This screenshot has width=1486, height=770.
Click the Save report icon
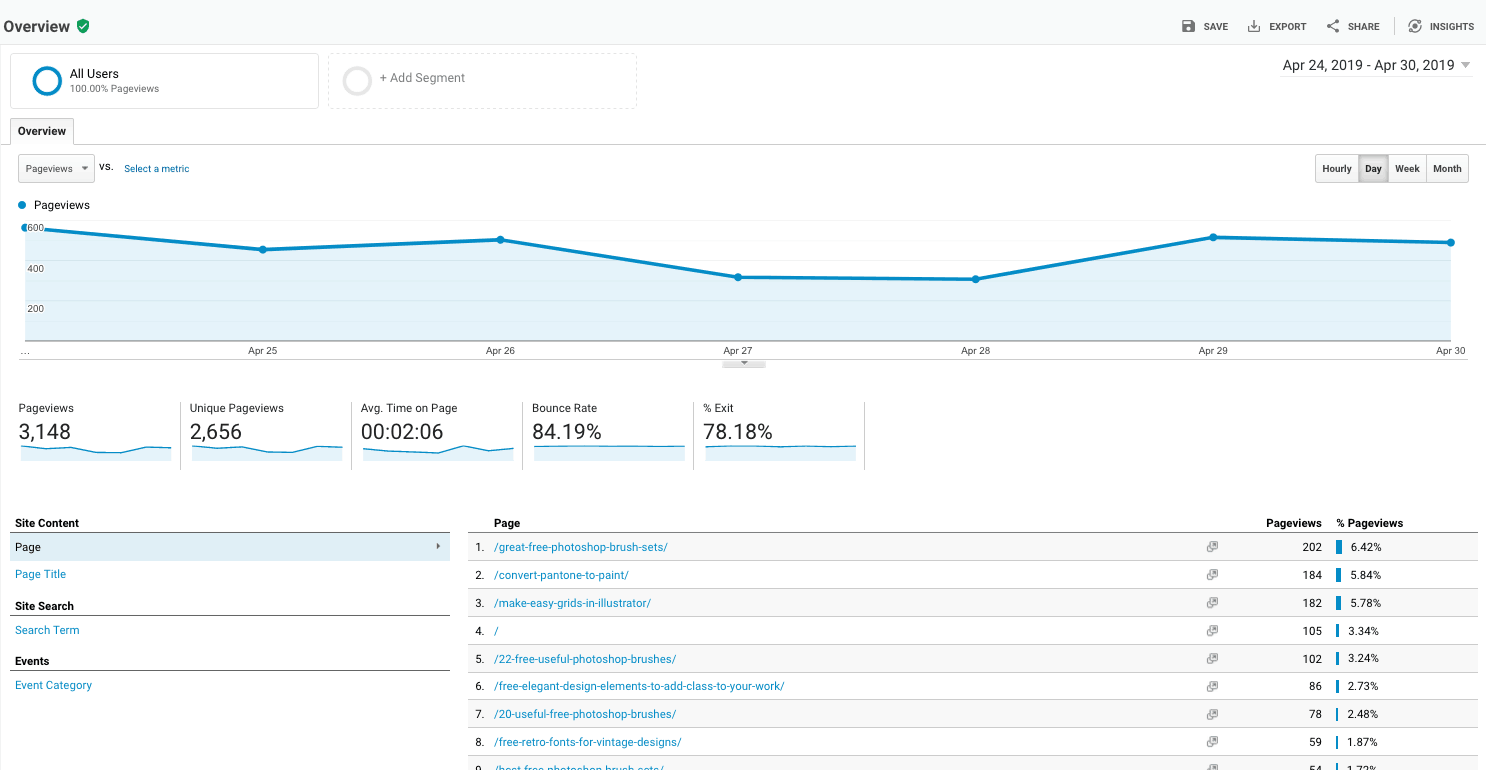tap(1188, 26)
